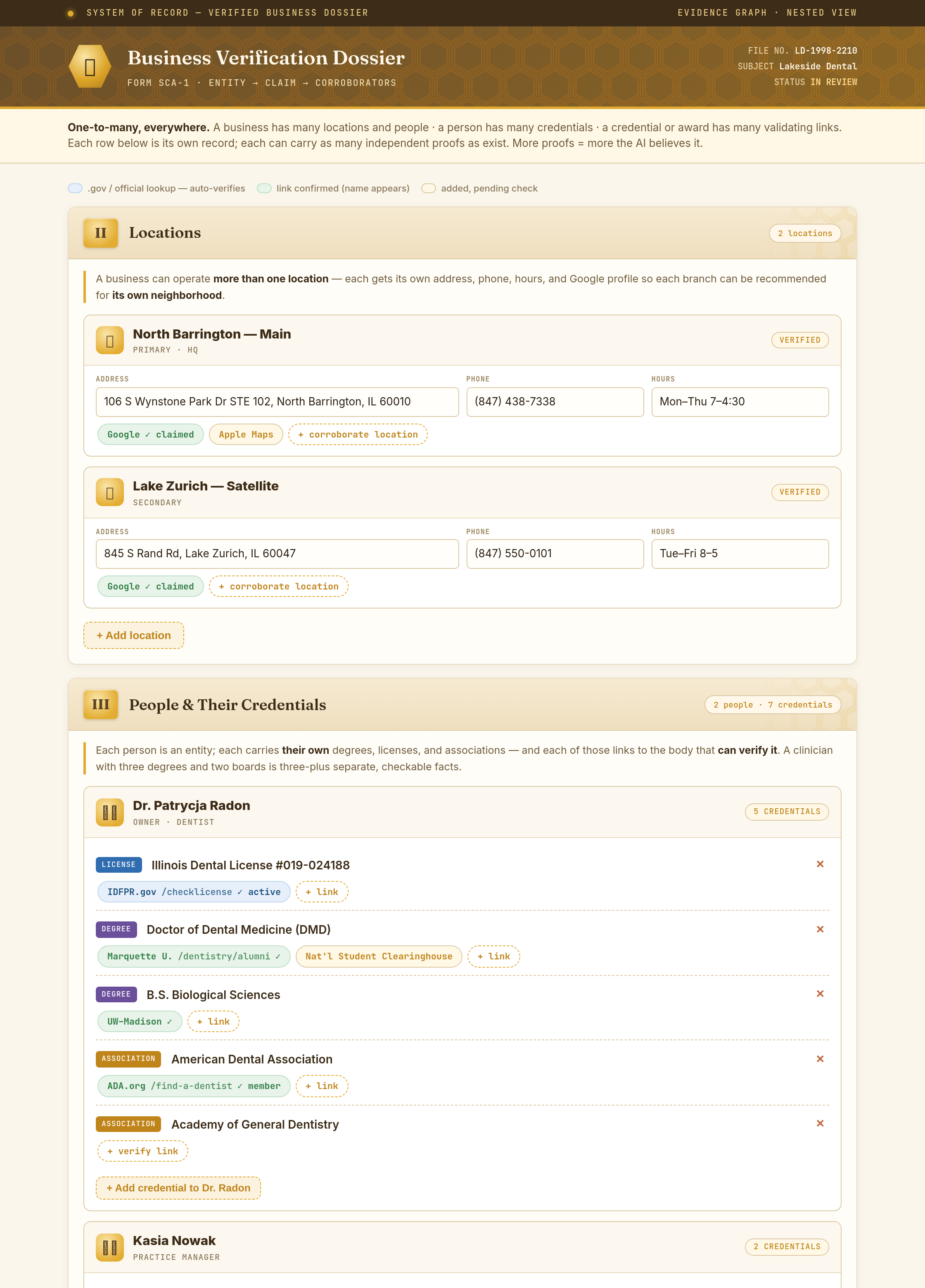
Task: Click the orange status dot in top bar
Action: pos(71,13)
